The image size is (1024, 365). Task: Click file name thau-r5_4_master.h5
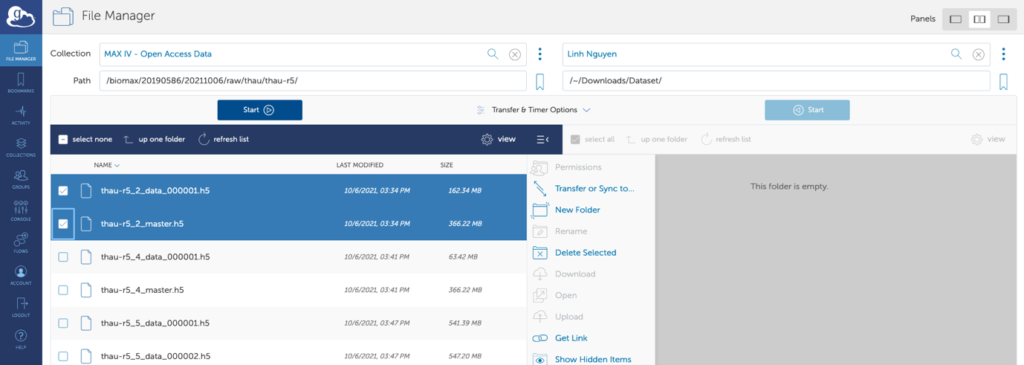tap(142, 290)
